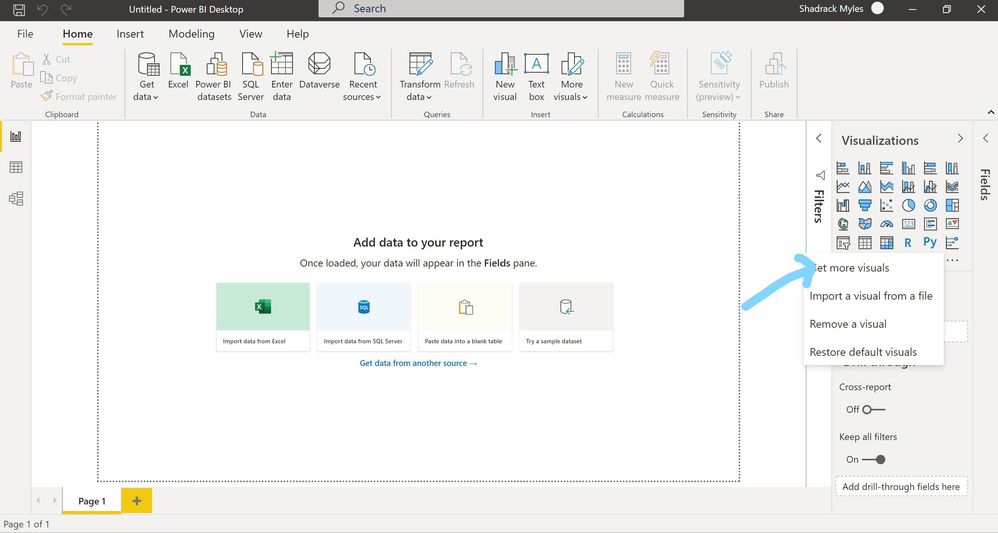This screenshot has width=998, height=533.
Task: Collapse the Visualizations pane chevron
Action: [x=960, y=138]
